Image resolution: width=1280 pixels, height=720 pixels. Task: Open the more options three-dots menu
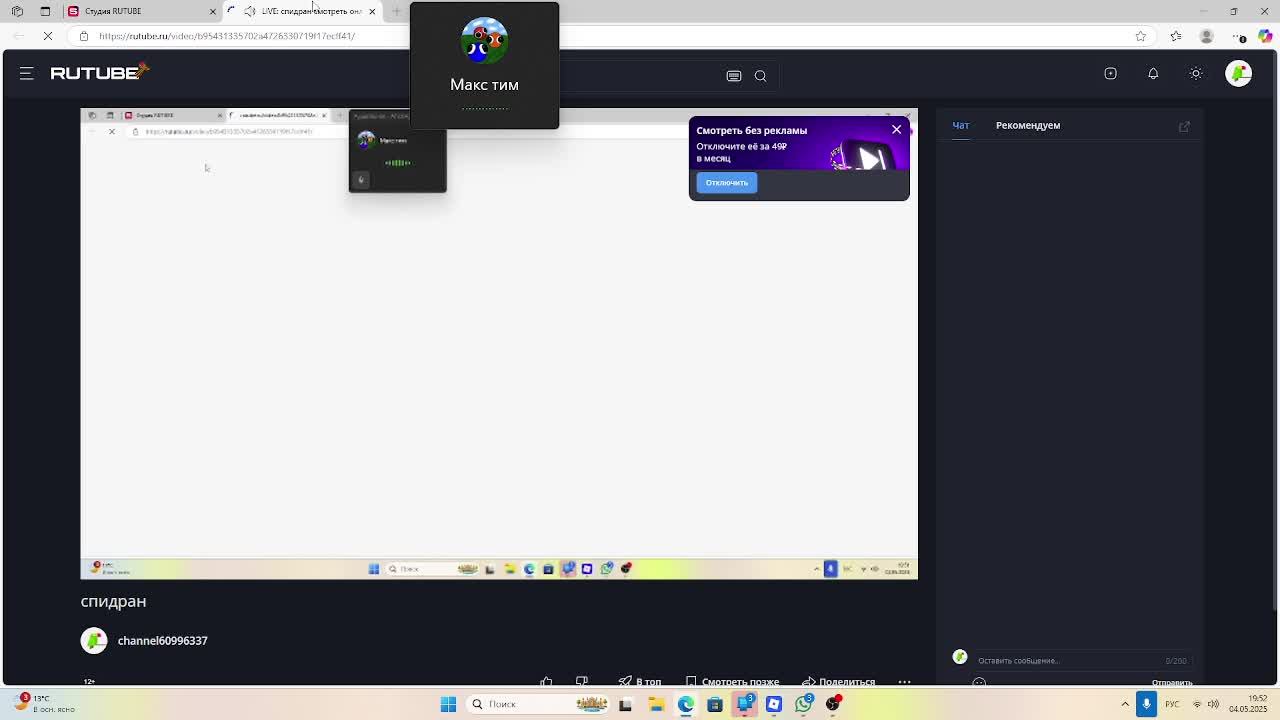point(904,682)
